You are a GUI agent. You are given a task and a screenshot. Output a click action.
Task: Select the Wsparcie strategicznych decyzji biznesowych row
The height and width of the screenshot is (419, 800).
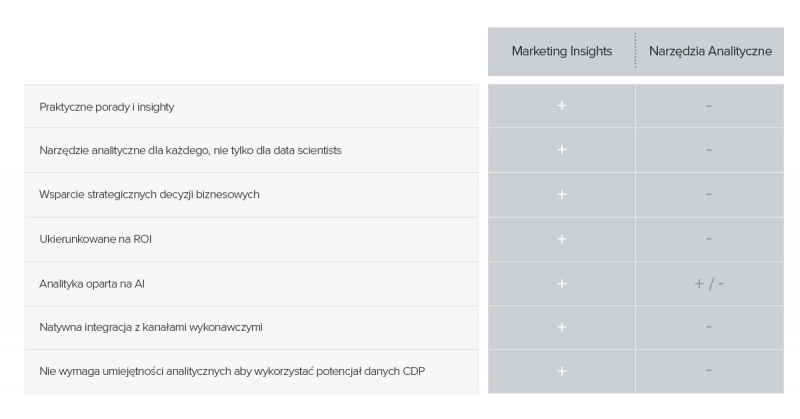pos(252,194)
